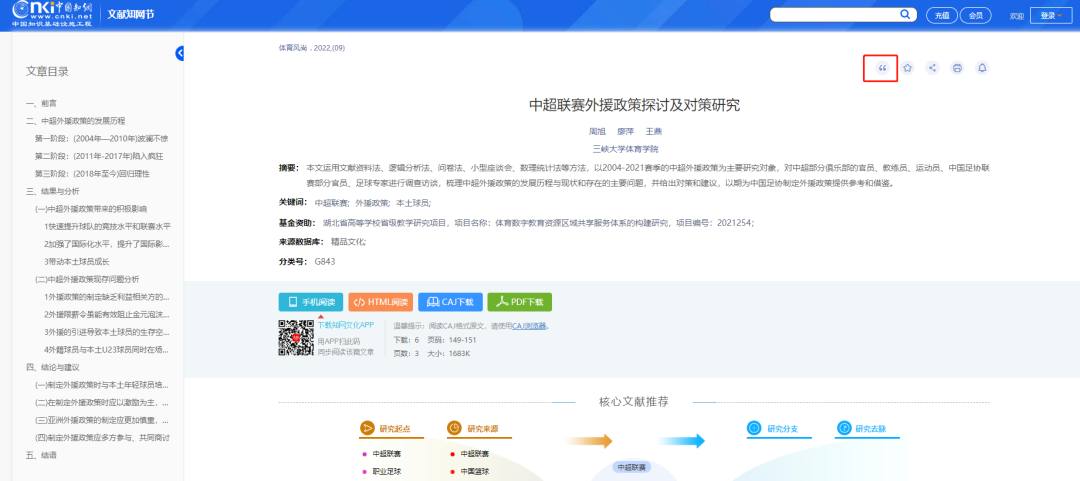Click in the header search box
The width and height of the screenshot is (1080, 481).
pos(833,14)
